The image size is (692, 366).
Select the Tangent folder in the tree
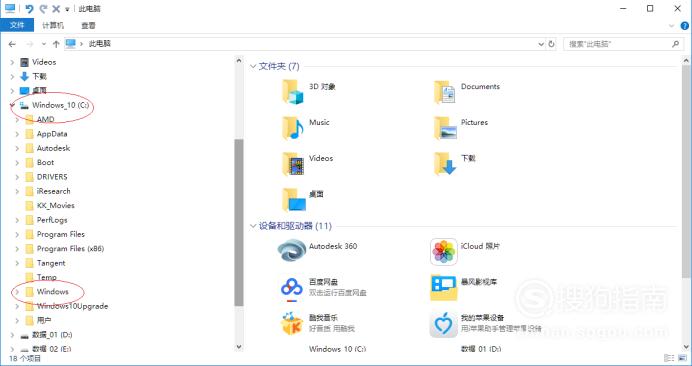(51, 263)
